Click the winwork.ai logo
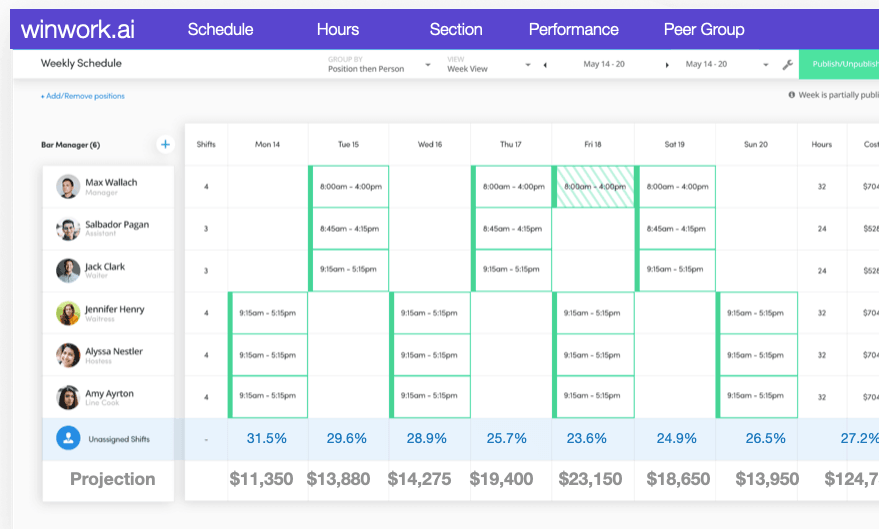Viewport: 879px width, 529px height. coord(78,29)
